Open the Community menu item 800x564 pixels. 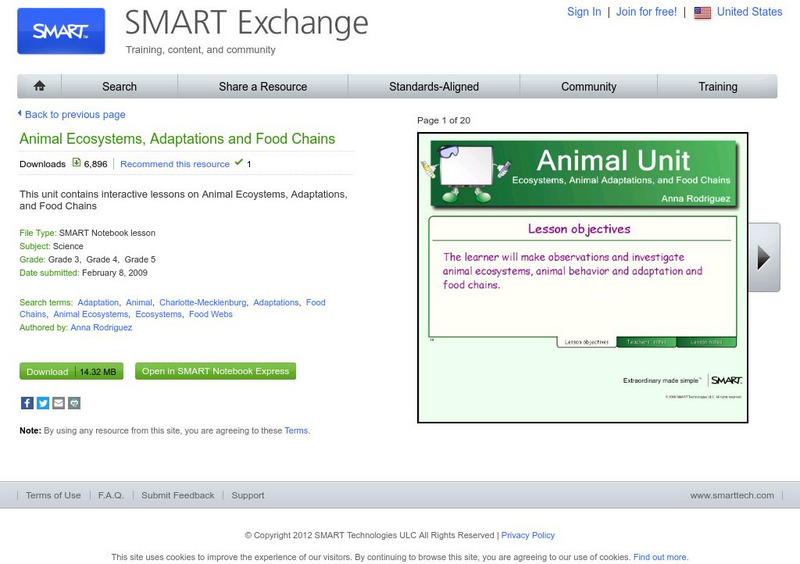point(588,86)
